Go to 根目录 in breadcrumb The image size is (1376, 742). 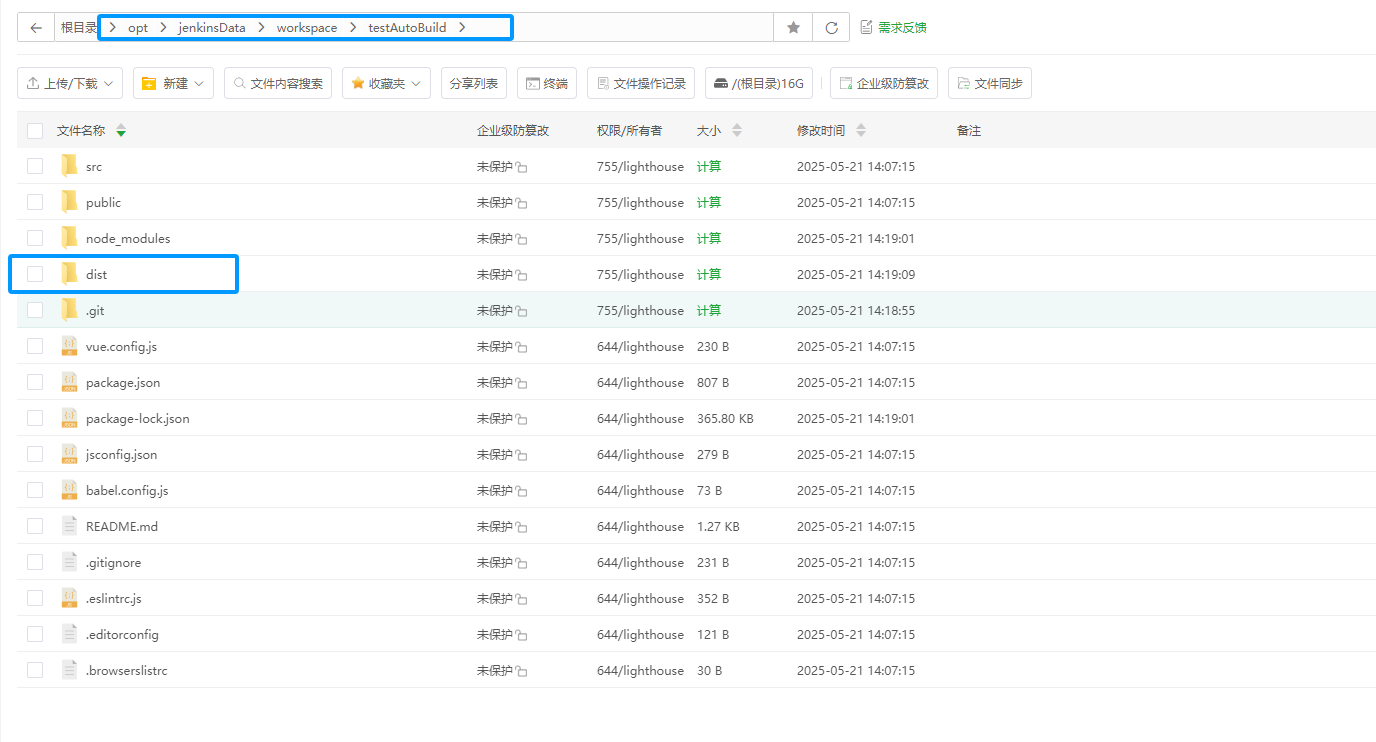pyautogui.click(x=79, y=28)
